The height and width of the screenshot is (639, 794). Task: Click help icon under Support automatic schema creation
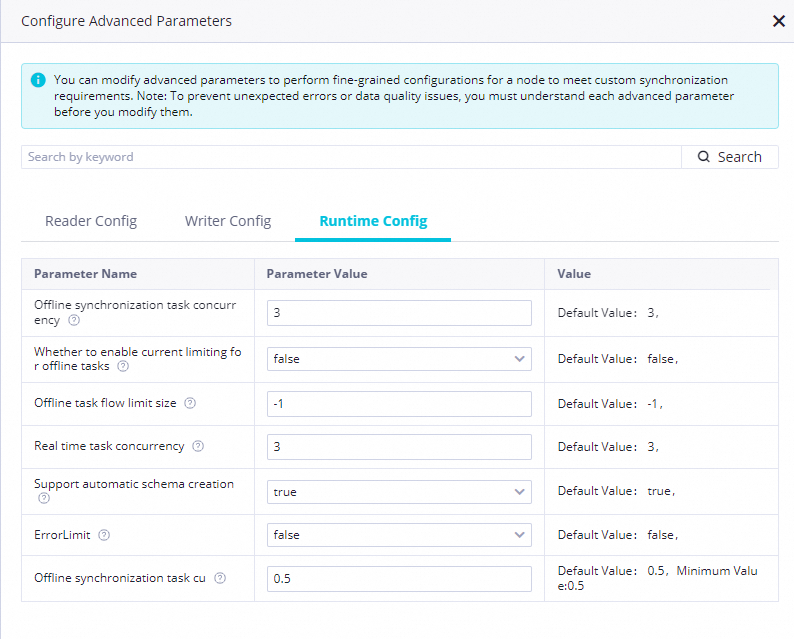tap(44, 498)
